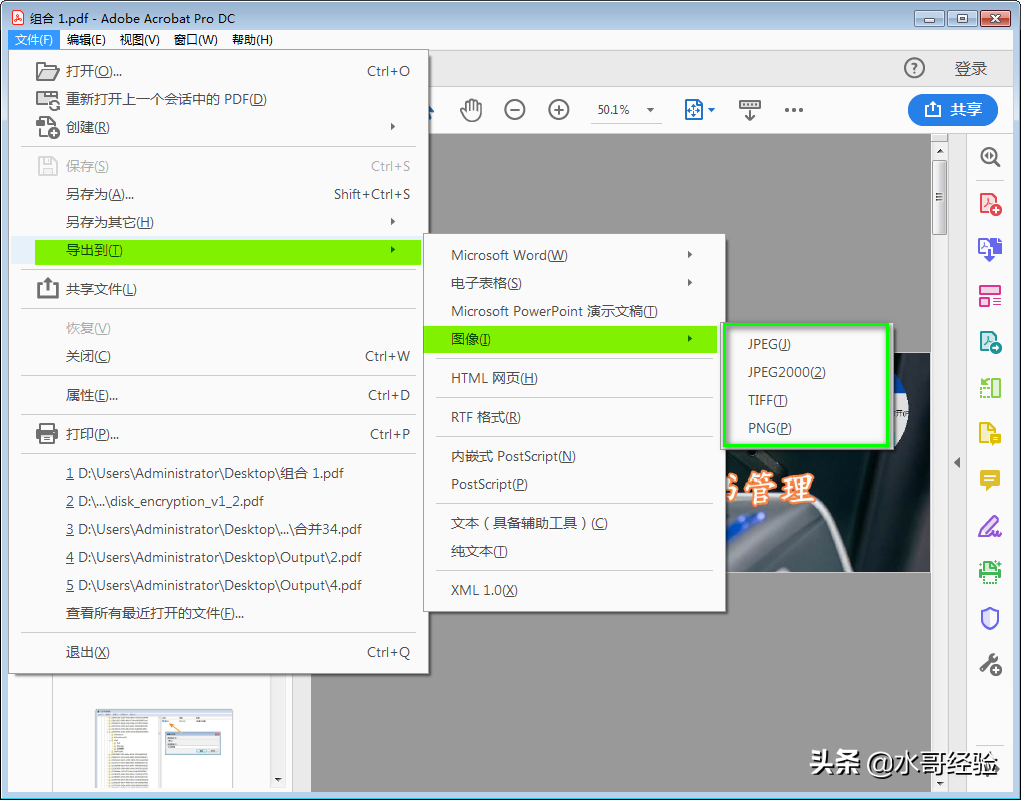Click the zoom in plus icon
1021x800 pixels.
click(x=559, y=109)
